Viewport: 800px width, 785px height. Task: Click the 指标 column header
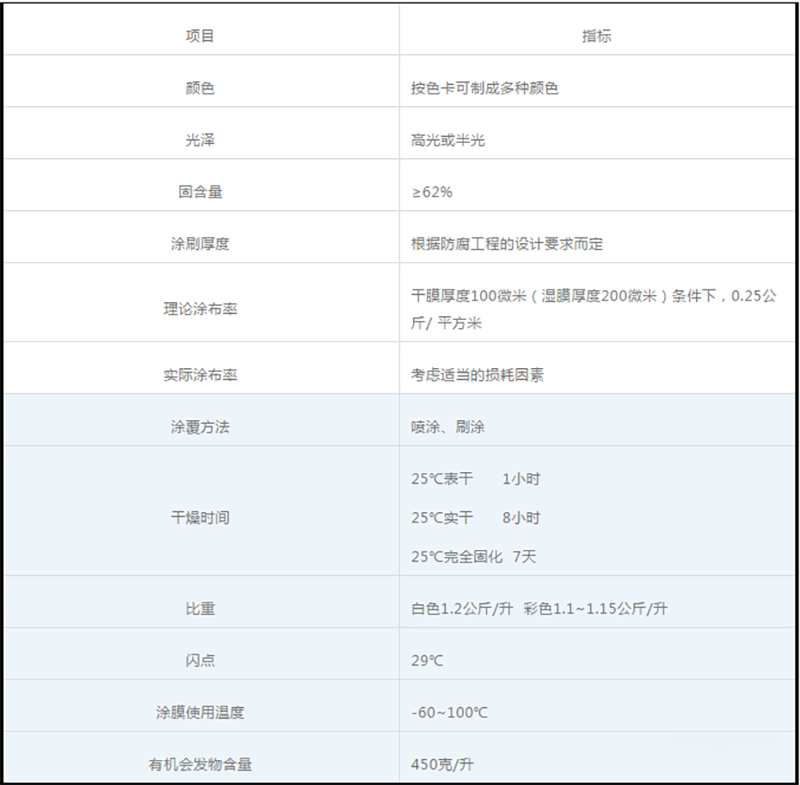point(597,36)
